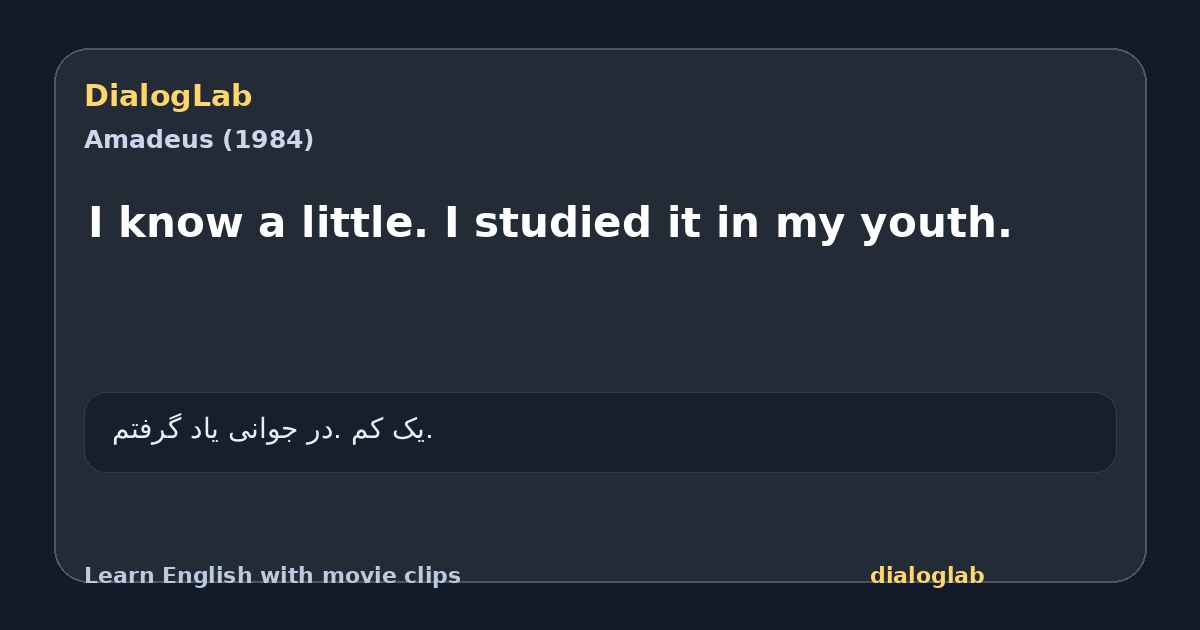Viewport: 1200px width, 630px height.
Task: Select the English quote sentence
Action: 550,223
